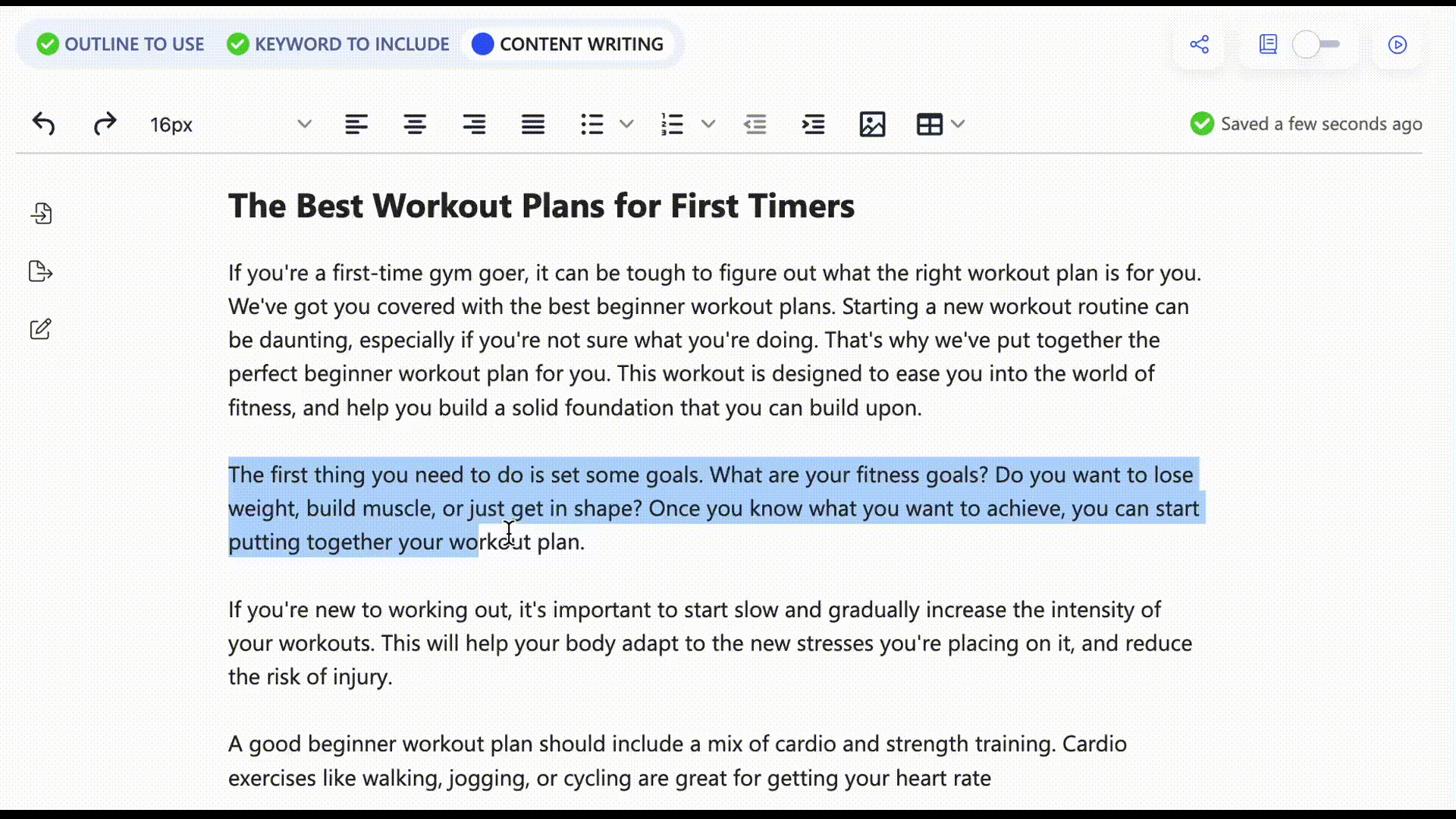The height and width of the screenshot is (819, 1456).
Task: Click the import document sidebar icon
Action: (41, 213)
